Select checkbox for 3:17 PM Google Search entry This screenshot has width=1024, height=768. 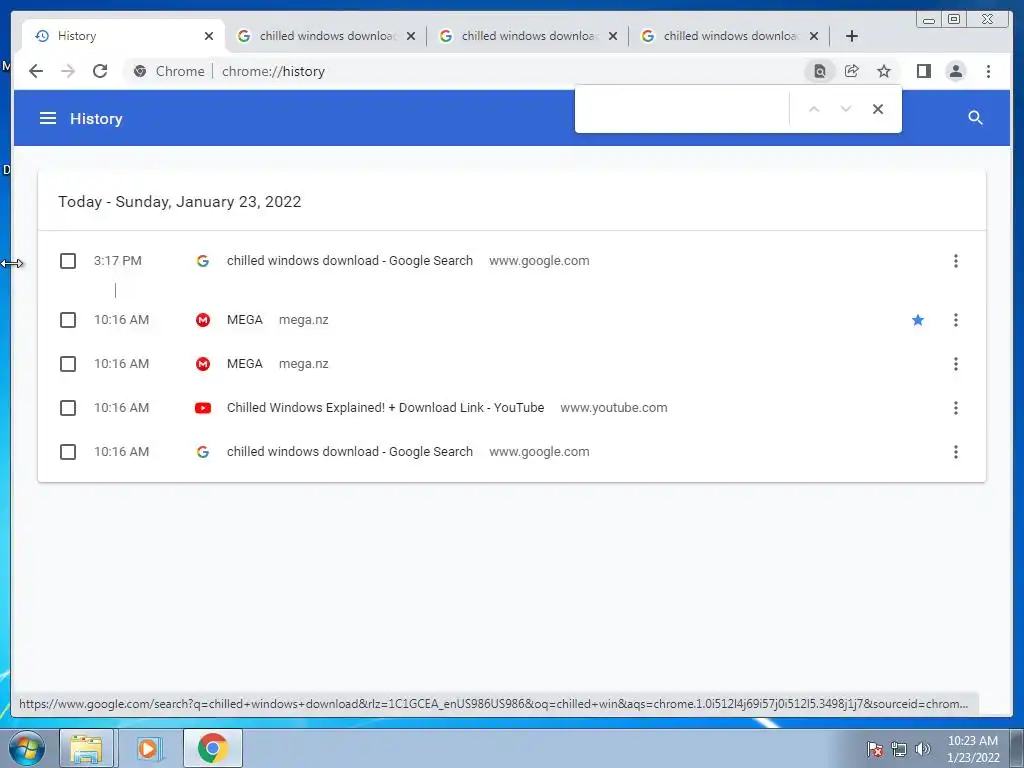point(68,261)
